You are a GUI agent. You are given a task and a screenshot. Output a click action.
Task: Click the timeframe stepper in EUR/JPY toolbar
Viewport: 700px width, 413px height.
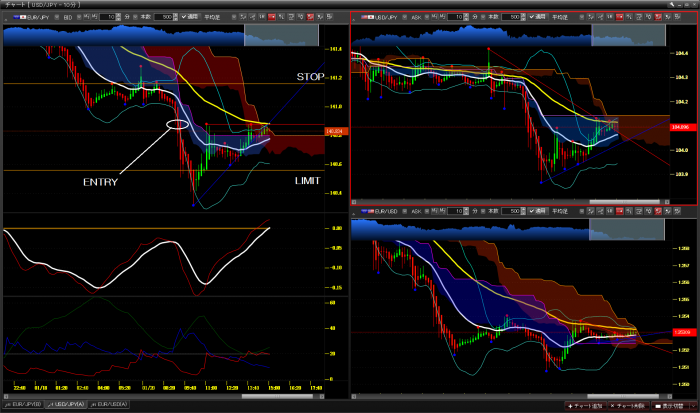click(118, 17)
